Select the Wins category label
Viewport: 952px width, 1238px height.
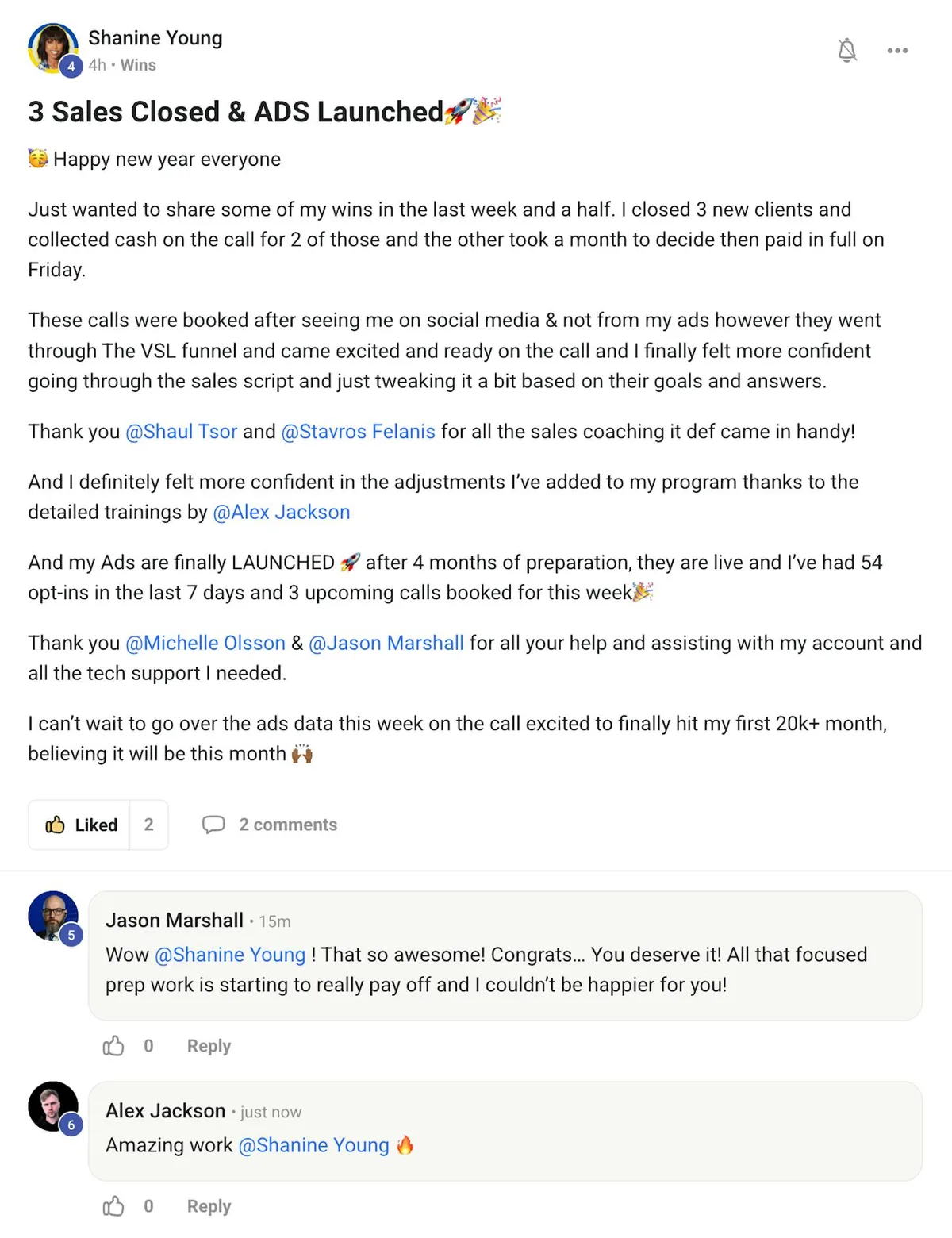(137, 66)
